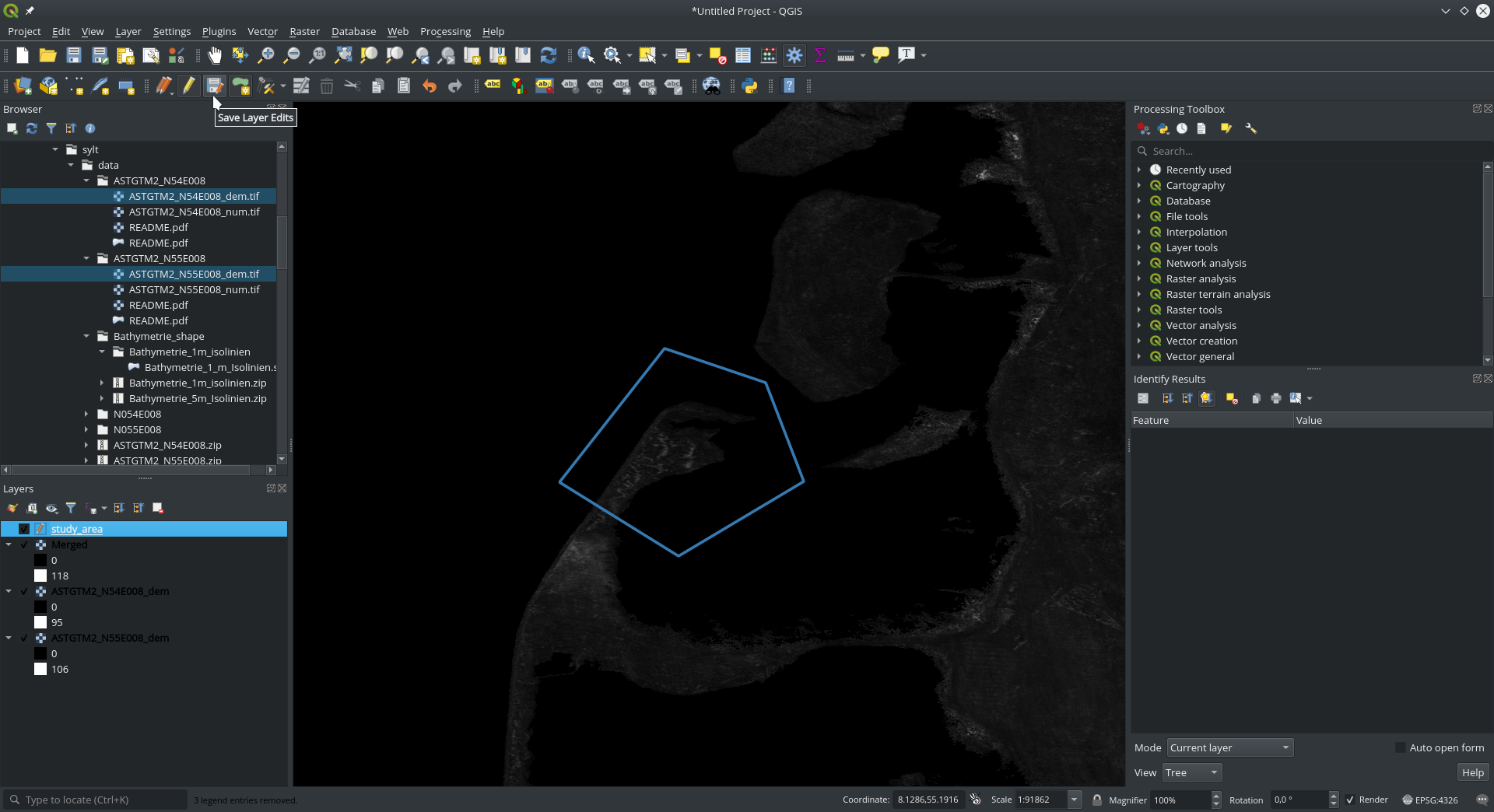Screen dimensions: 1494x812
Task: Click the Refresh map icon
Action: point(549,55)
